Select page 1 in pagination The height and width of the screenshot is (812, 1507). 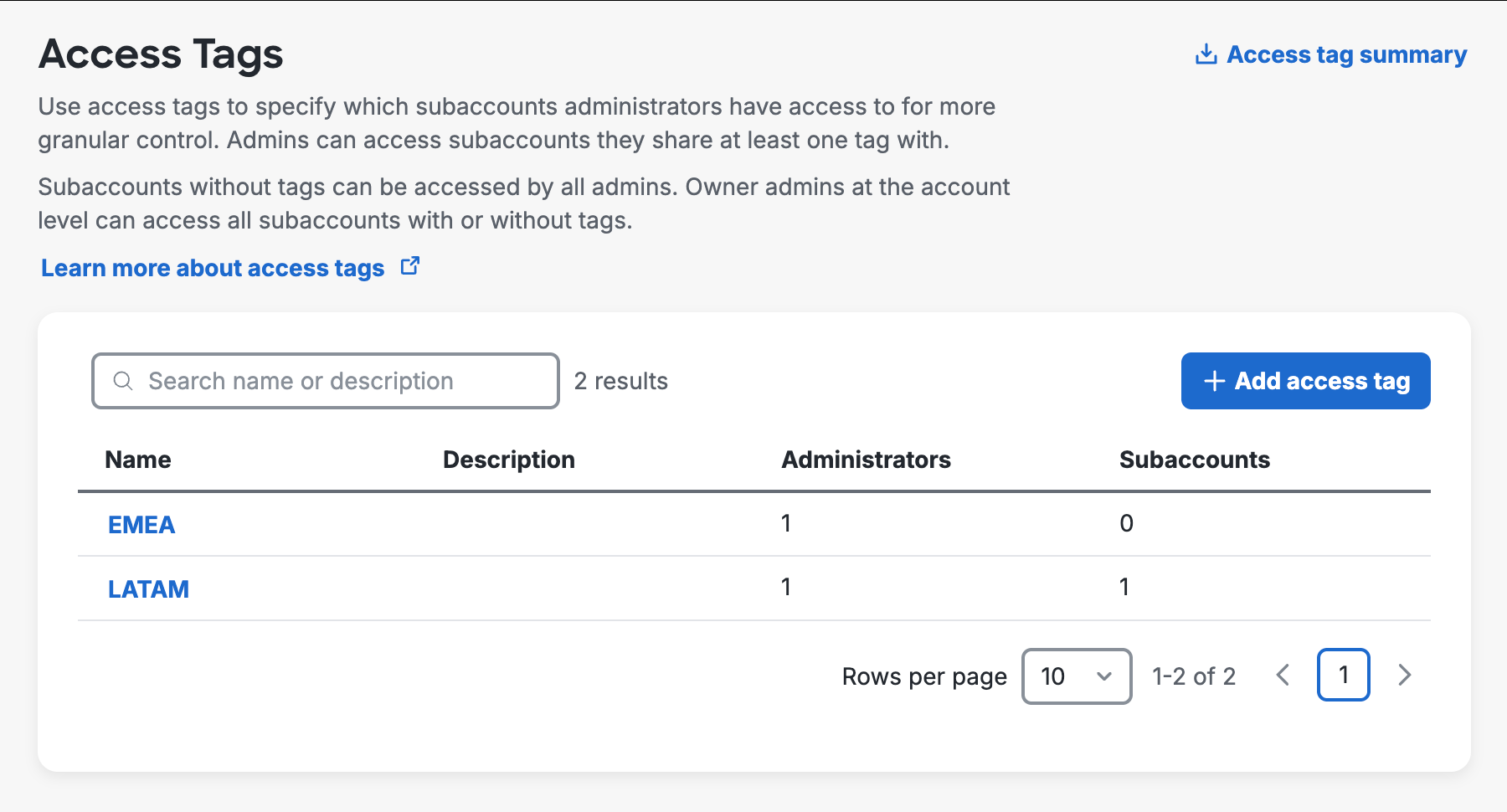pos(1343,676)
